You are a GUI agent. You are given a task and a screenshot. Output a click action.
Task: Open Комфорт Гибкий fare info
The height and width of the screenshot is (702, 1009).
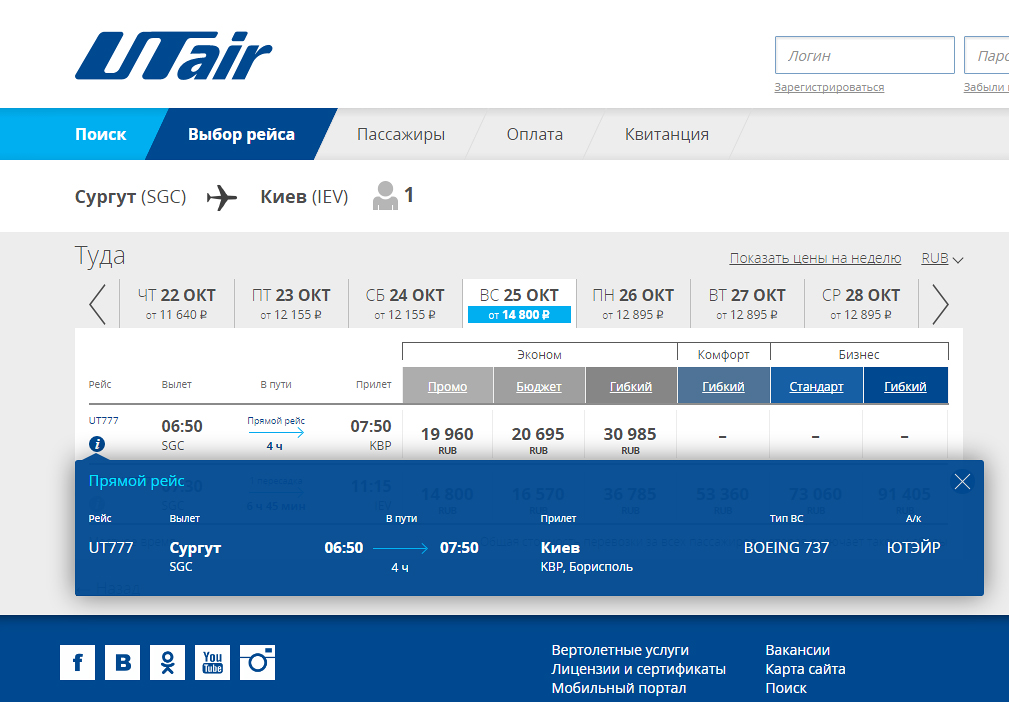pos(723,386)
